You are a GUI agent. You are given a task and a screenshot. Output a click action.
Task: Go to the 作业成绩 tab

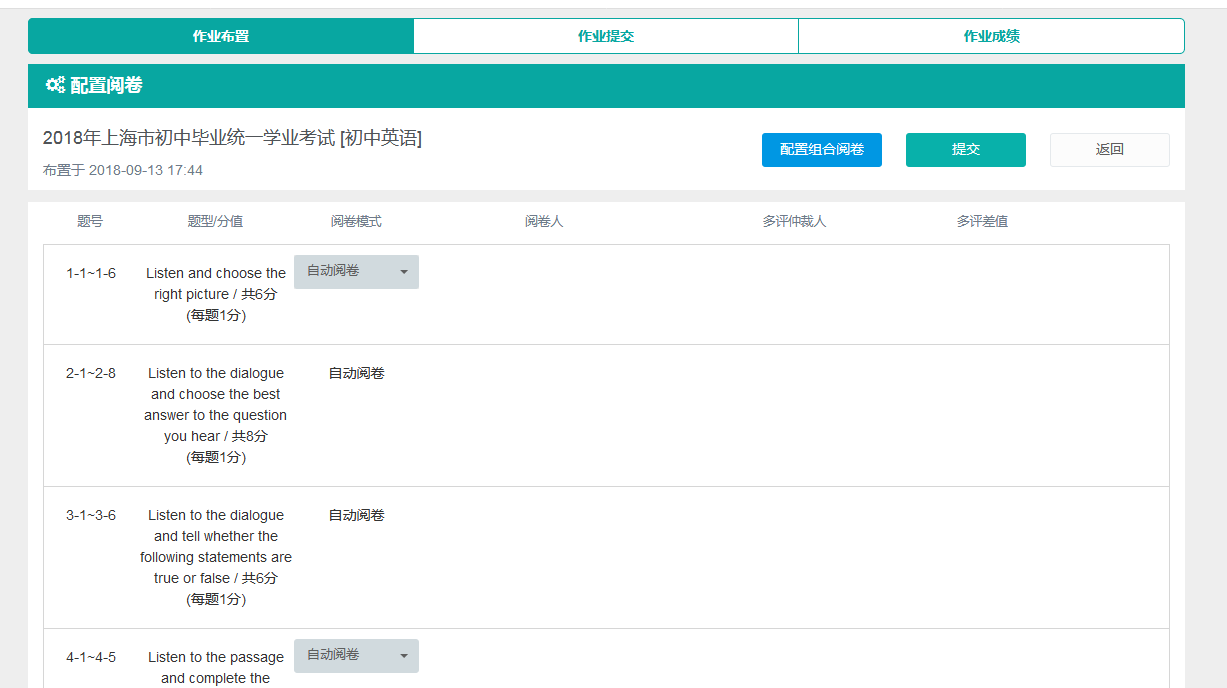(991, 36)
